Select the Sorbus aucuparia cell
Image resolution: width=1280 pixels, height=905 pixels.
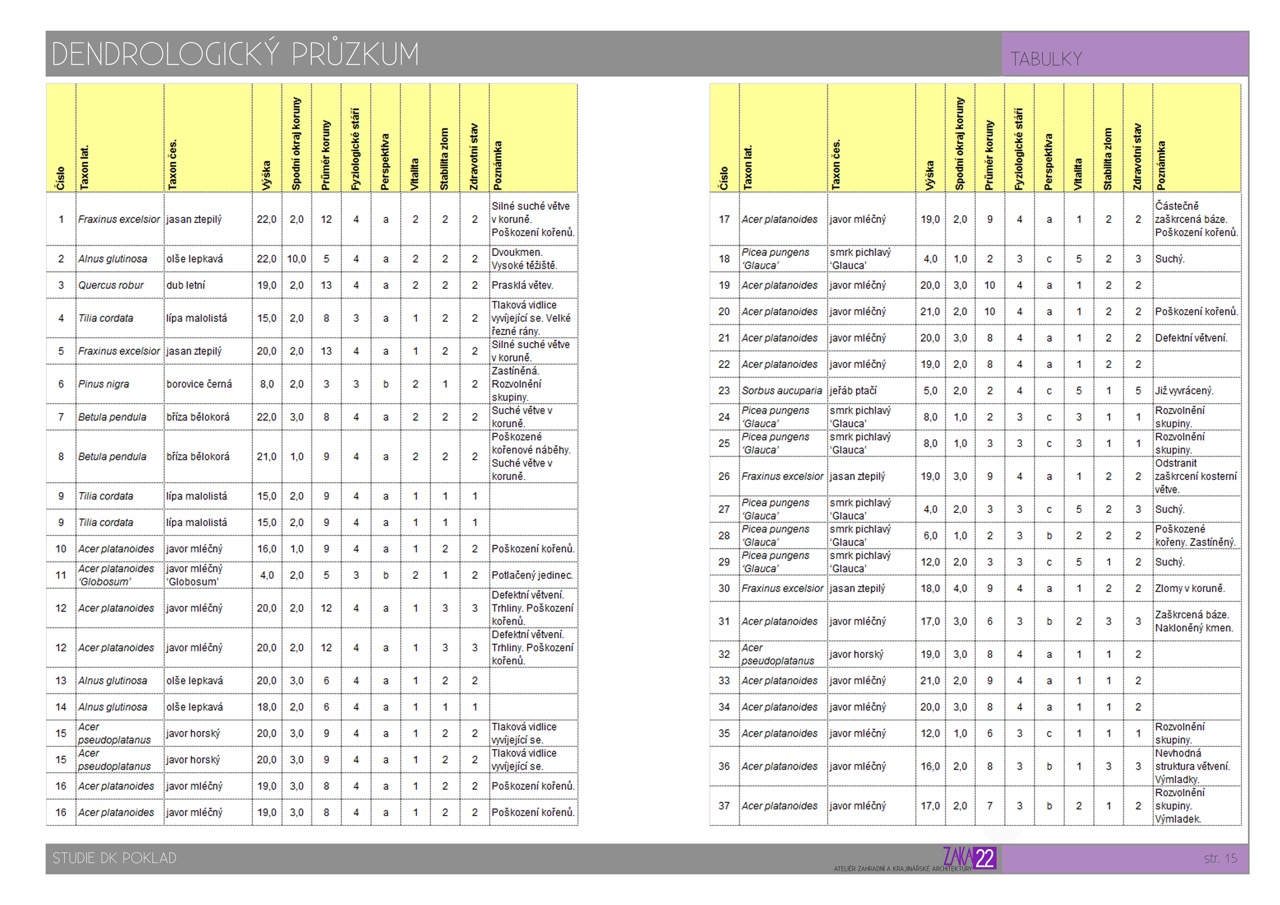783,390
